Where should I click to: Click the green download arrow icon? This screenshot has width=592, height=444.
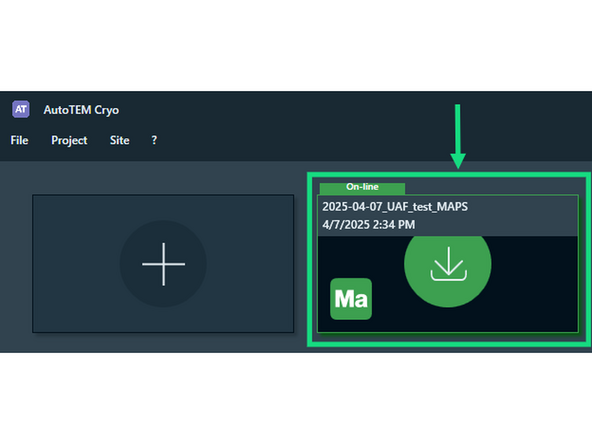(448, 266)
